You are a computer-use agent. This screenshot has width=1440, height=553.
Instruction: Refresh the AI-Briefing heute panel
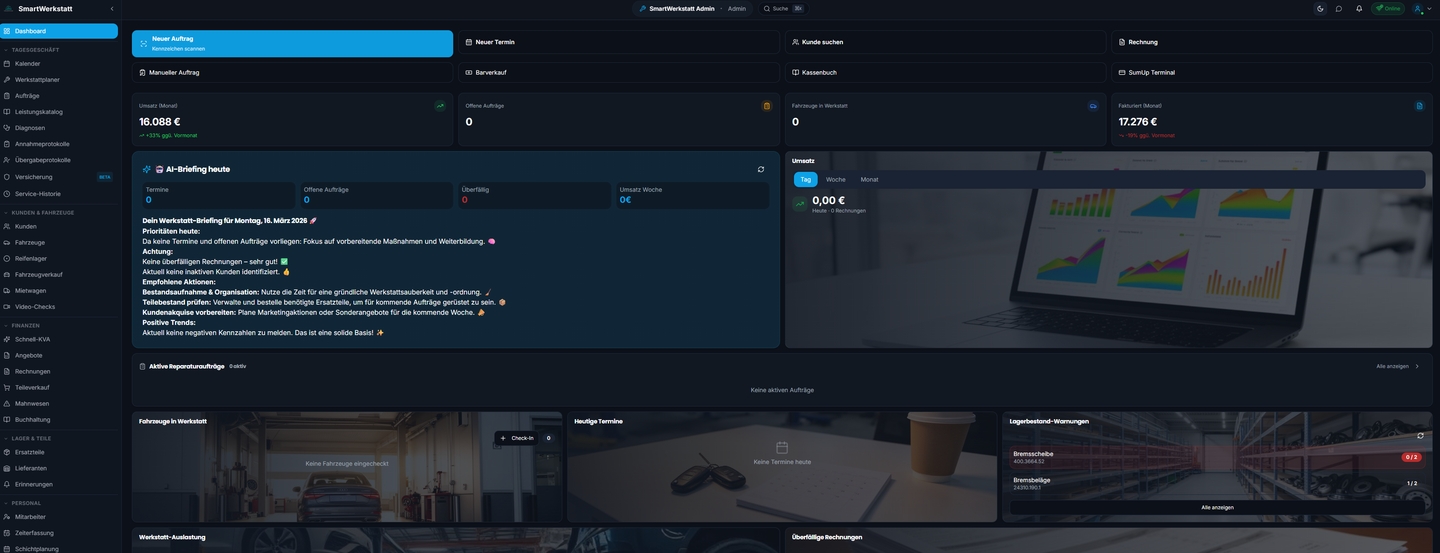(x=761, y=169)
